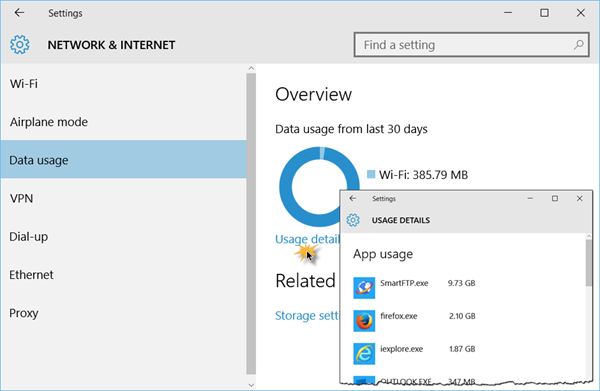Click the Find a setting field
The image size is (600, 391).
click(x=471, y=45)
